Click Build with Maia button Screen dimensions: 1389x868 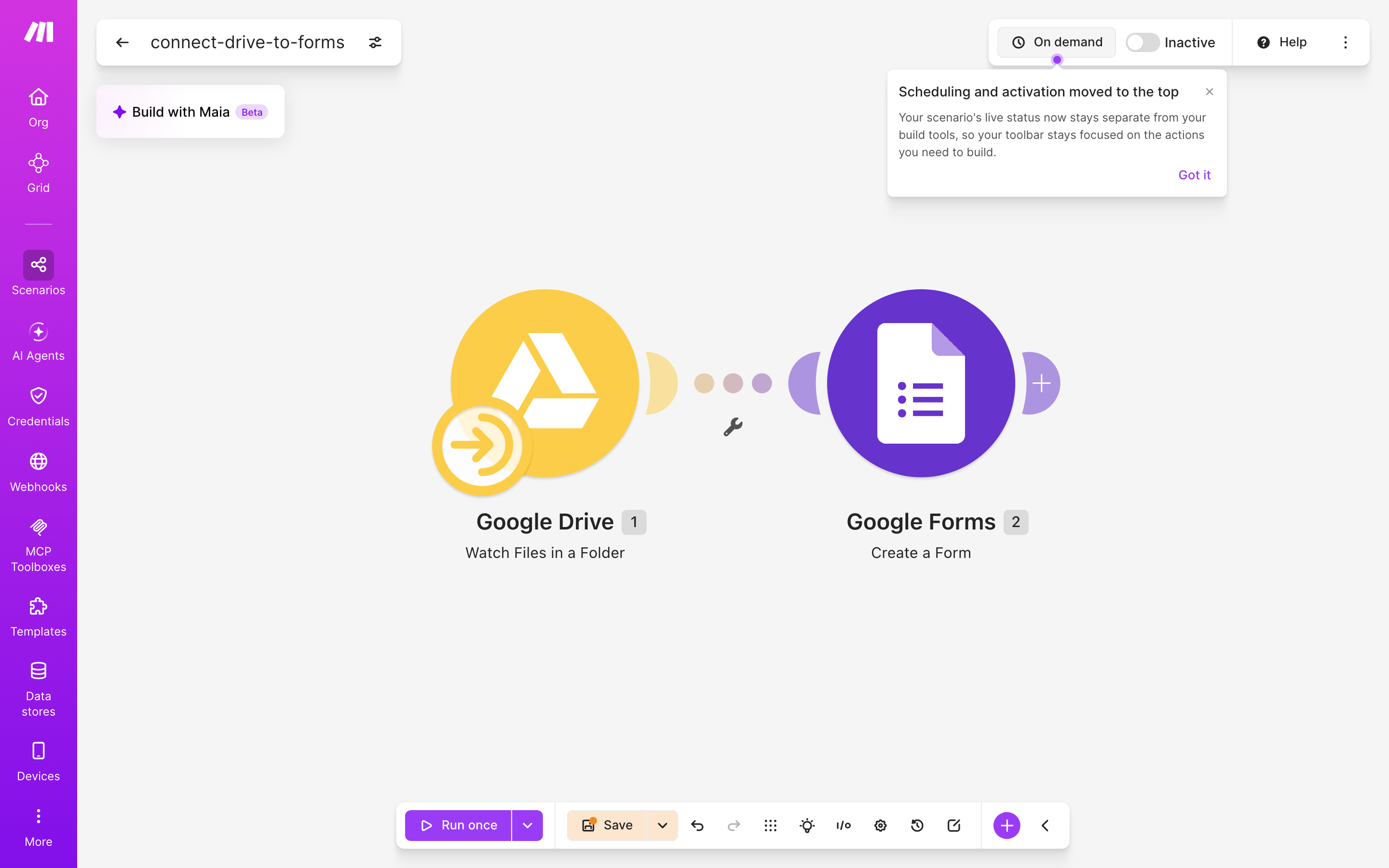[x=191, y=112]
